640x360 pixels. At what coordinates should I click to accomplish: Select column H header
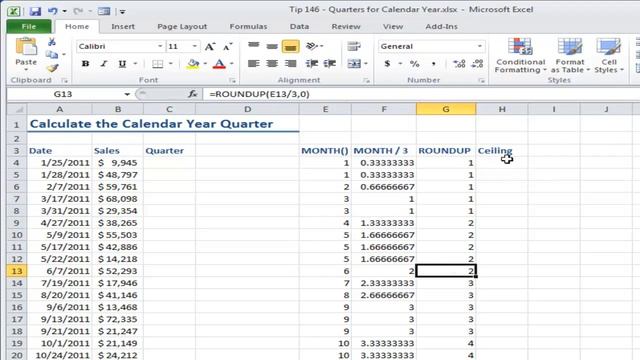point(502,109)
